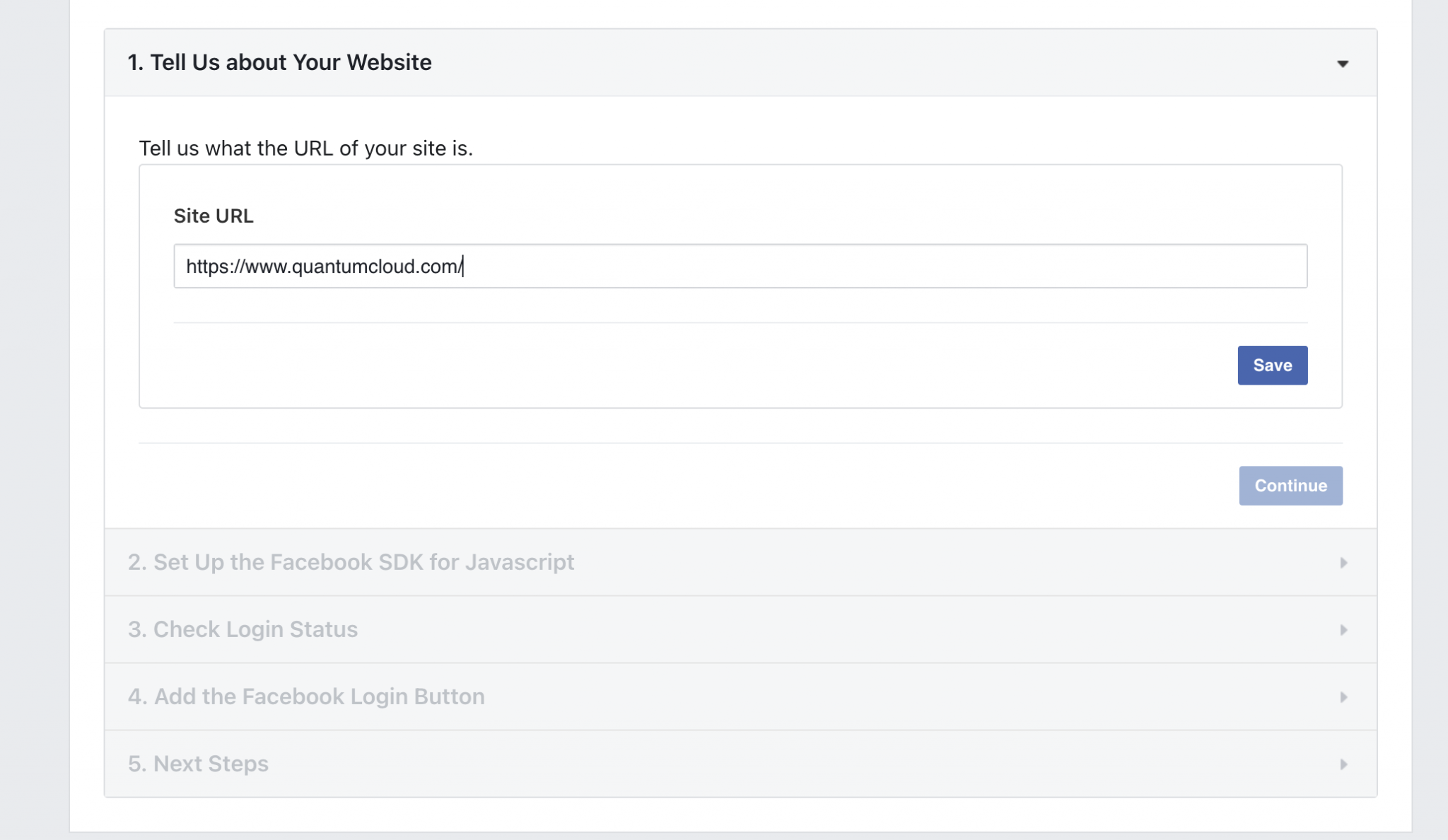Click the Continue button
Screen dimensions: 1448x840
1291,485
